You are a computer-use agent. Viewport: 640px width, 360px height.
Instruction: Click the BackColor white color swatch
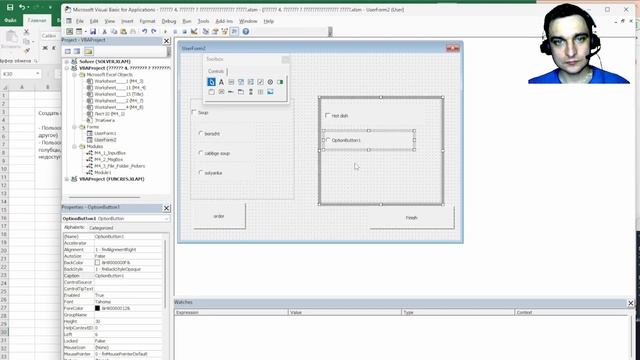coord(97,262)
